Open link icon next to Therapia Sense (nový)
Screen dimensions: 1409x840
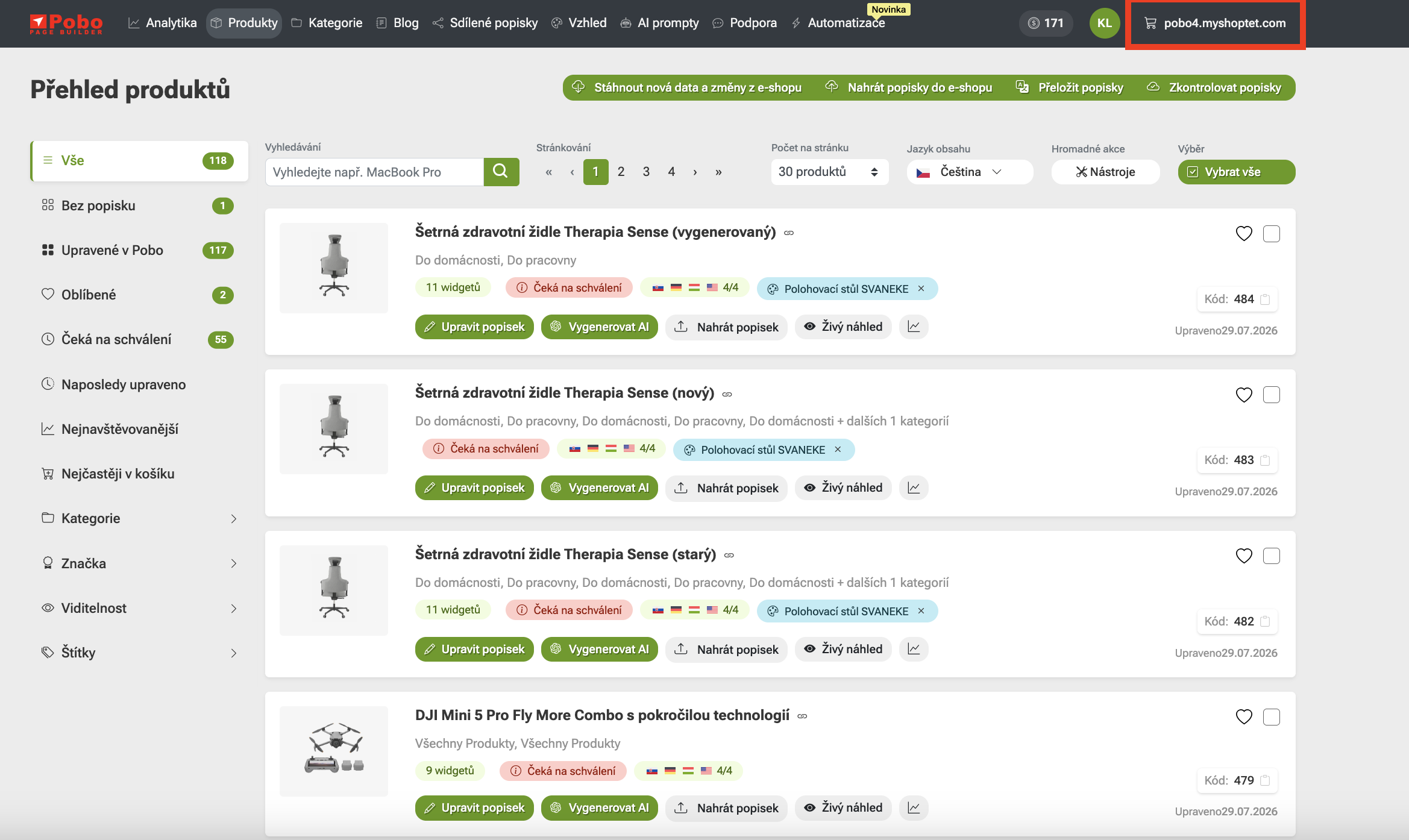pyautogui.click(x=727, y=394)
